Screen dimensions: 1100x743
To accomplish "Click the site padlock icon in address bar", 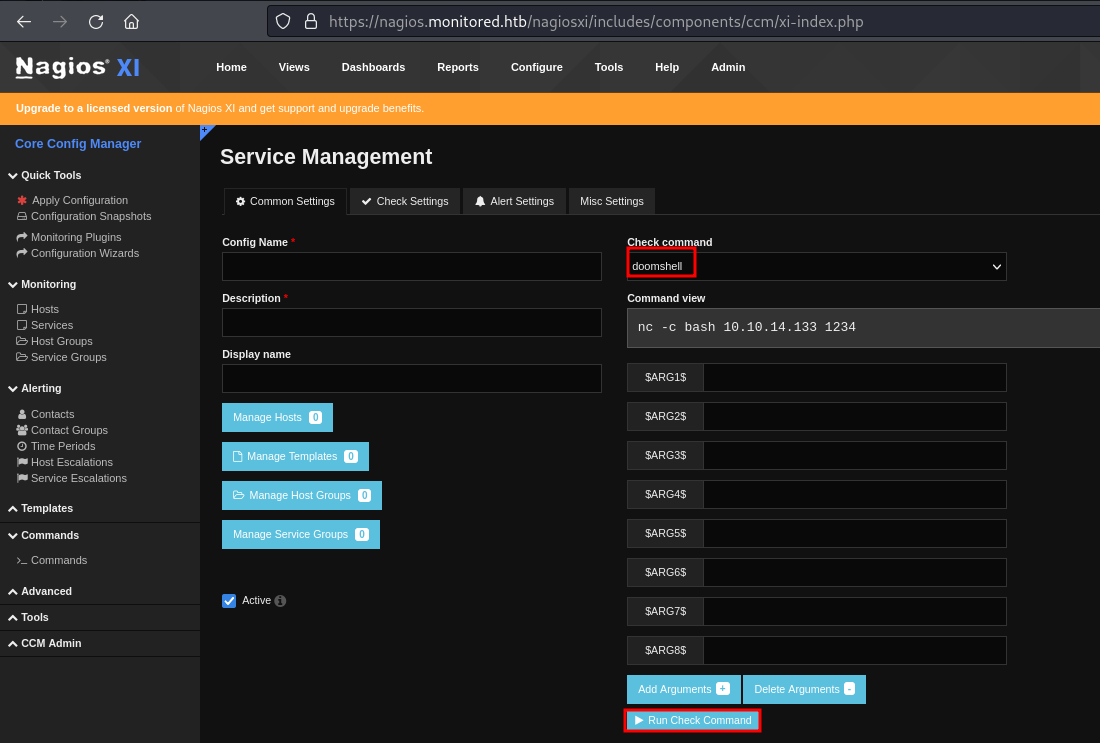I will point(310,21).
